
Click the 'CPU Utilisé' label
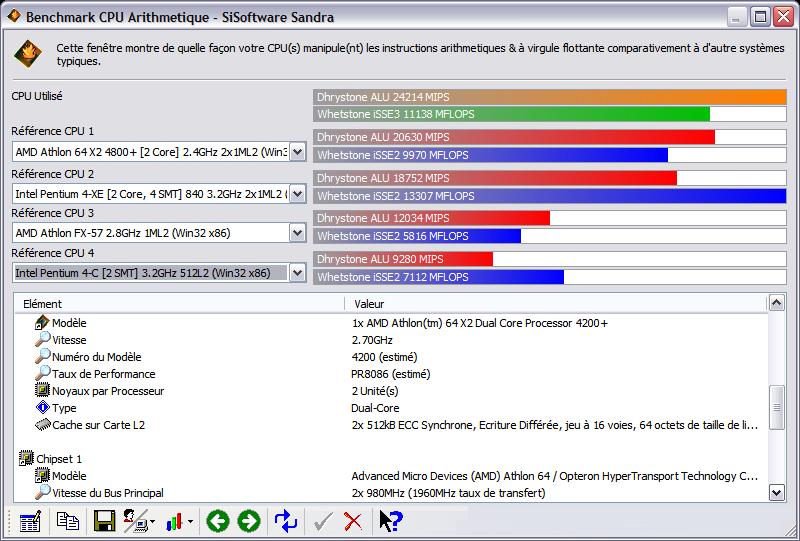(37, 96)
